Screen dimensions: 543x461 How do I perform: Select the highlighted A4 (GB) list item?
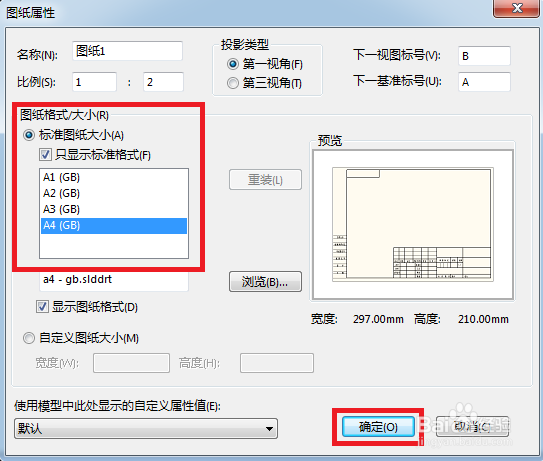114,225
